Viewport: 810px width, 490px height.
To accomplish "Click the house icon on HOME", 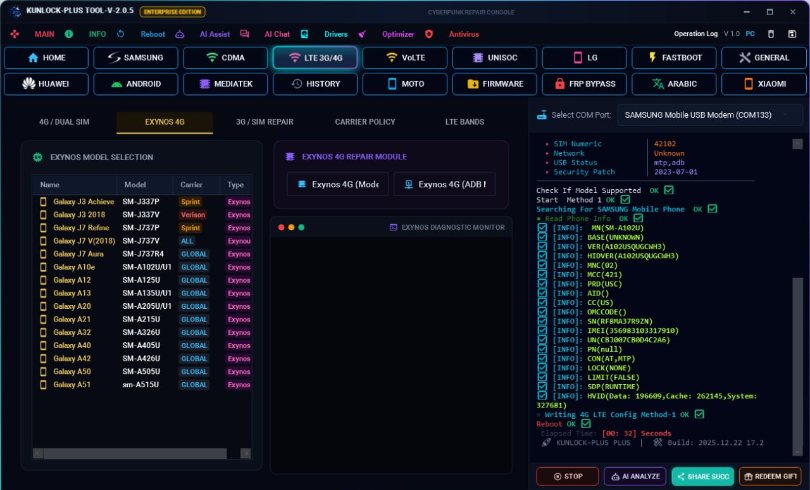I will point(33,58).
